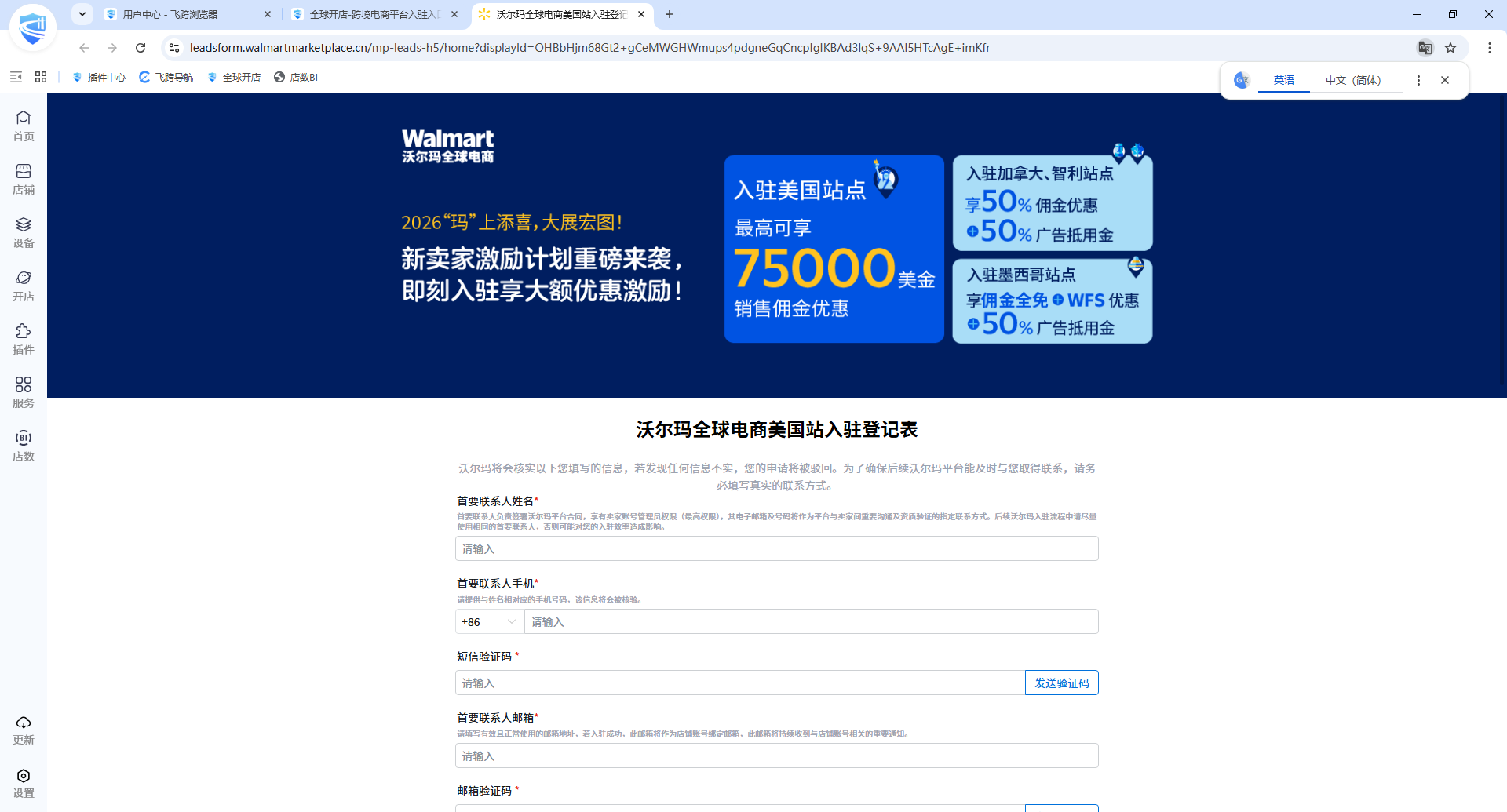Image resolution: width=1507 pixels, height=812 pixels.
Task: Reload the page with refresh icon
Action: pyautogui.click(x=140, y=48)
